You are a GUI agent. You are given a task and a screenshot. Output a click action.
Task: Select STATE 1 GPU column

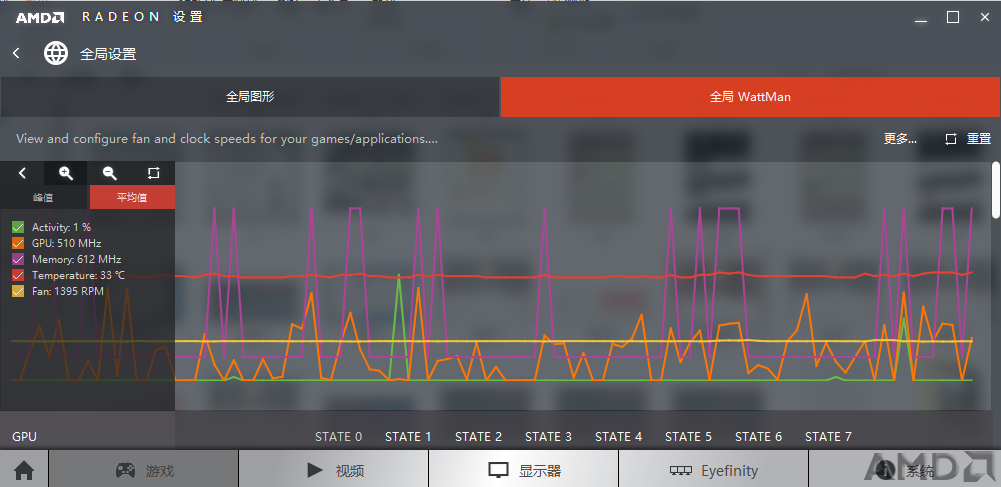click(x=408, y=437)
